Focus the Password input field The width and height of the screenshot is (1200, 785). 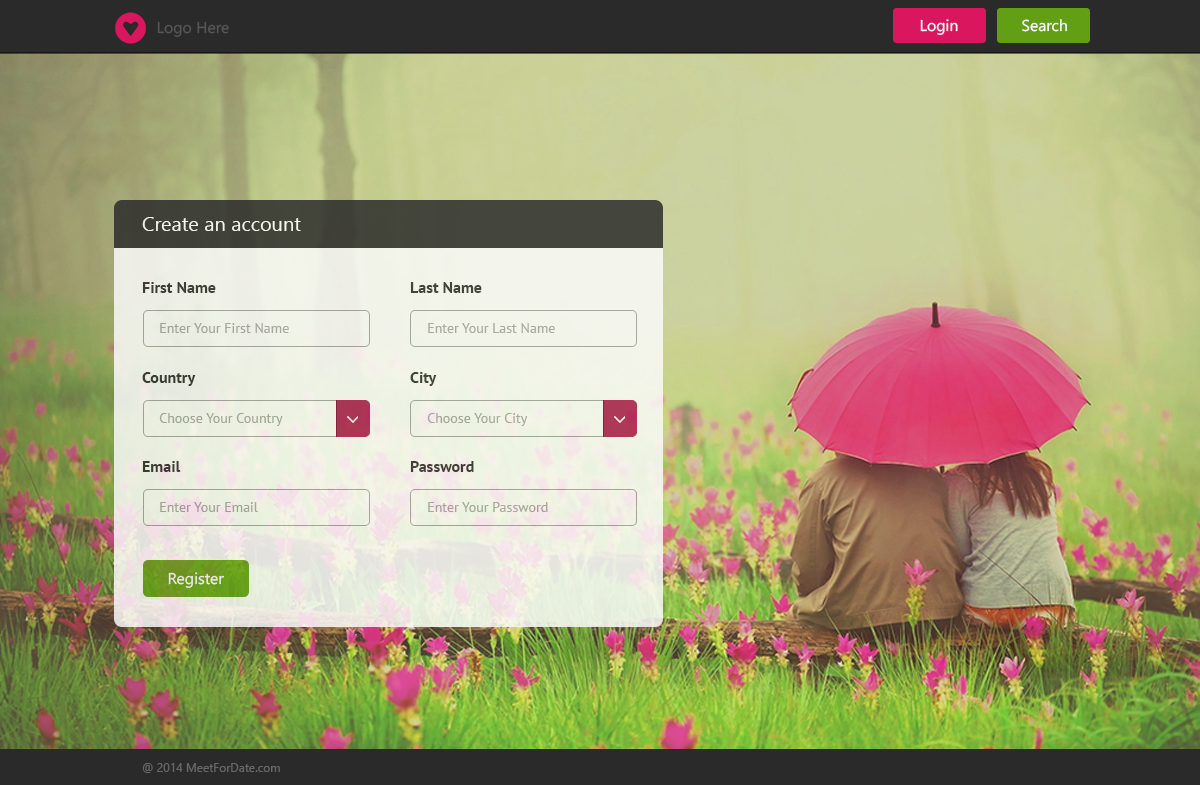point(523,507)
